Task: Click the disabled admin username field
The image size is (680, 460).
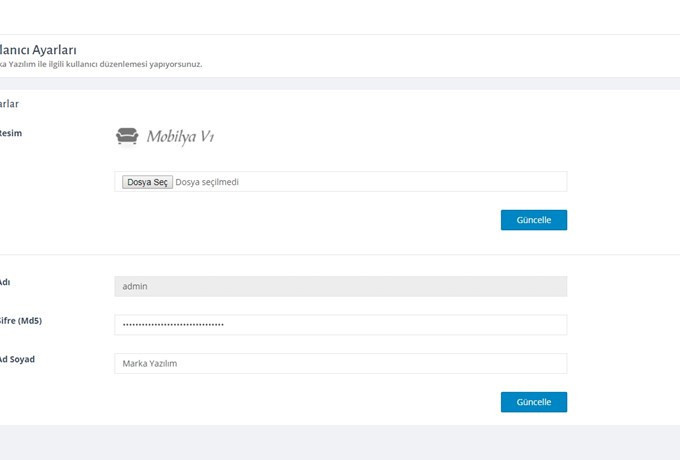Action: pos(340,286)
